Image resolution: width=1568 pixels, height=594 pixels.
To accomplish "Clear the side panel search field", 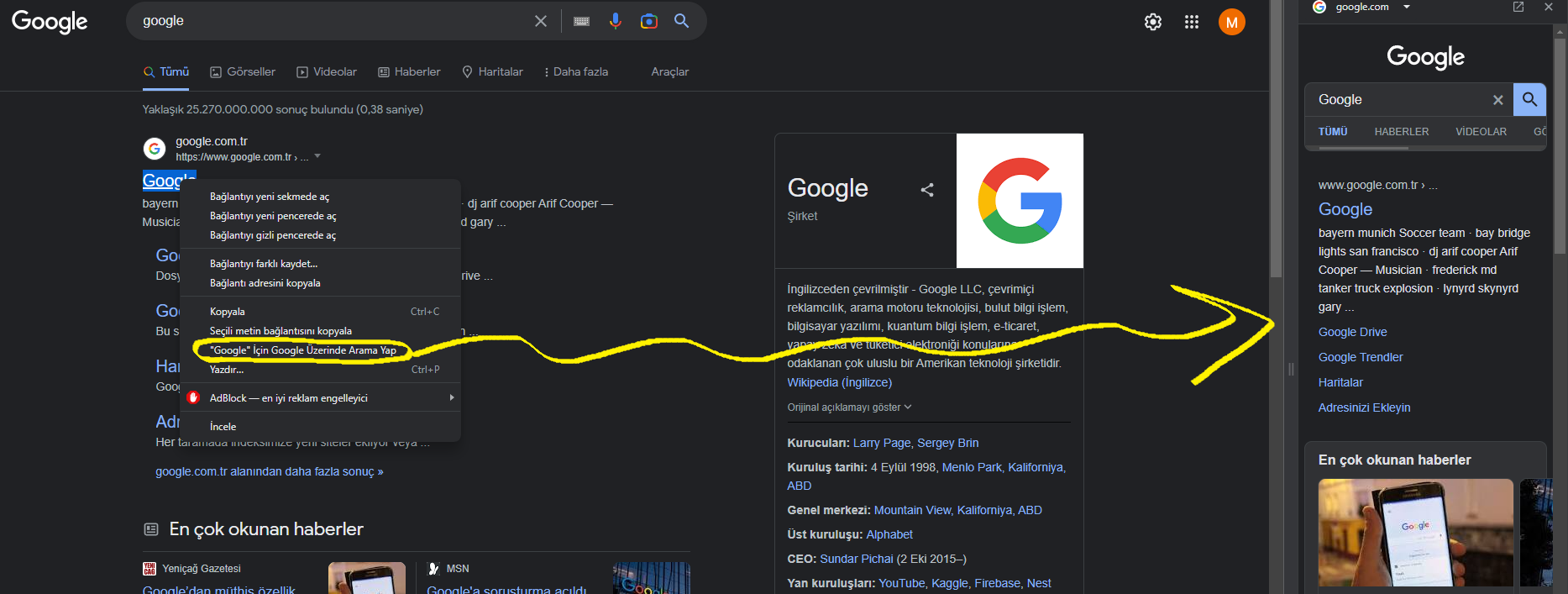I will pos(1497,100).
